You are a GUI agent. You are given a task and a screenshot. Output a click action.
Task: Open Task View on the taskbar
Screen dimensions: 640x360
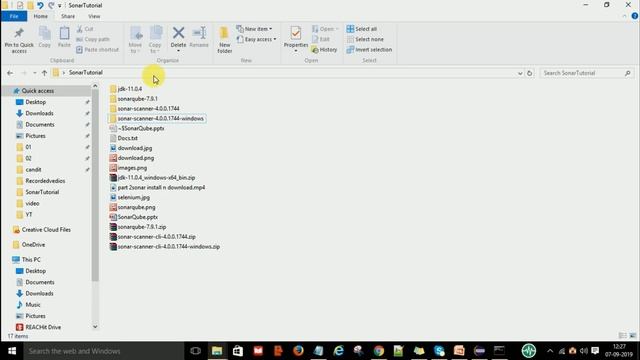coord(196,351)
